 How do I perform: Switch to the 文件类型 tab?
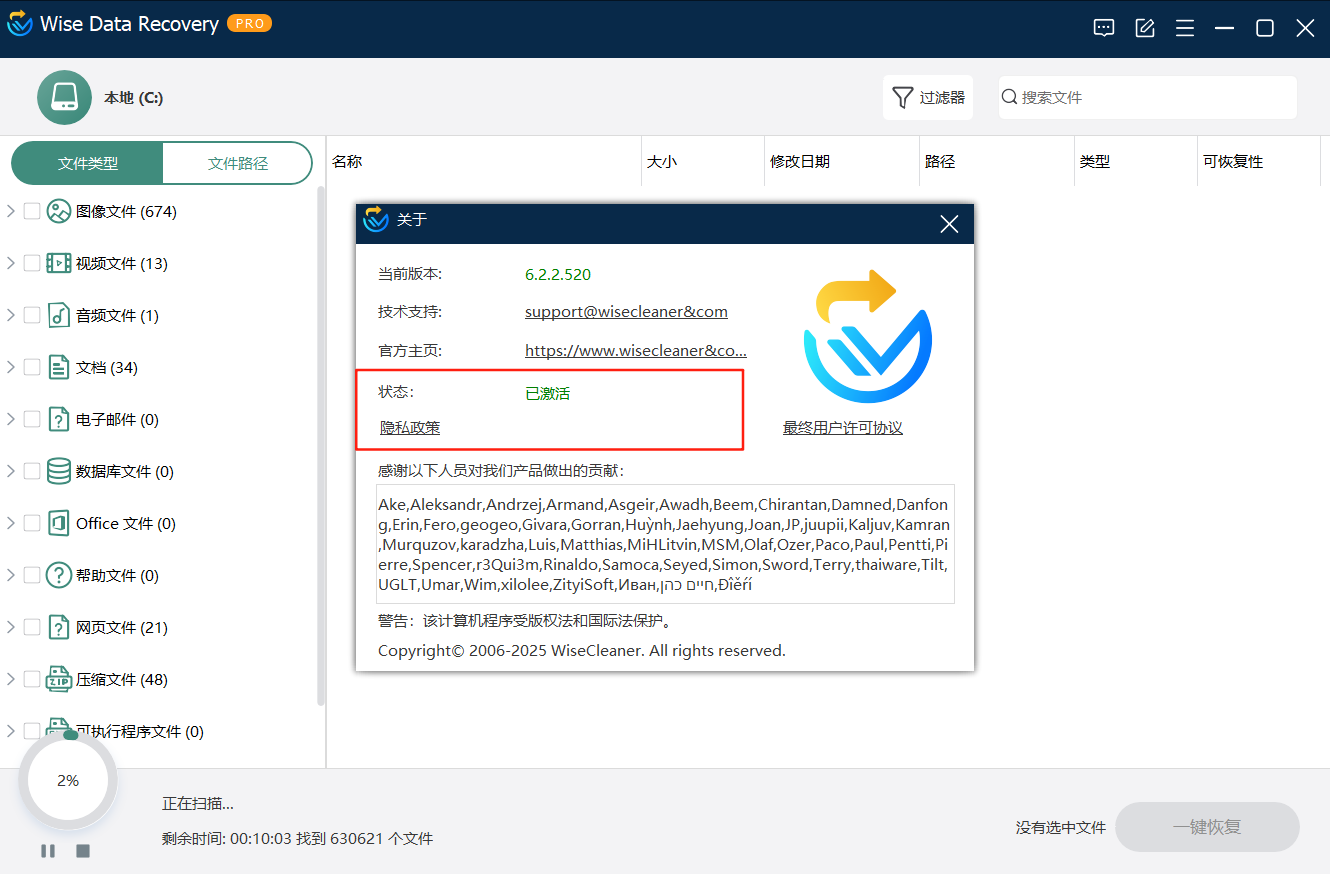pyautogui.click(x=87, y=163)
